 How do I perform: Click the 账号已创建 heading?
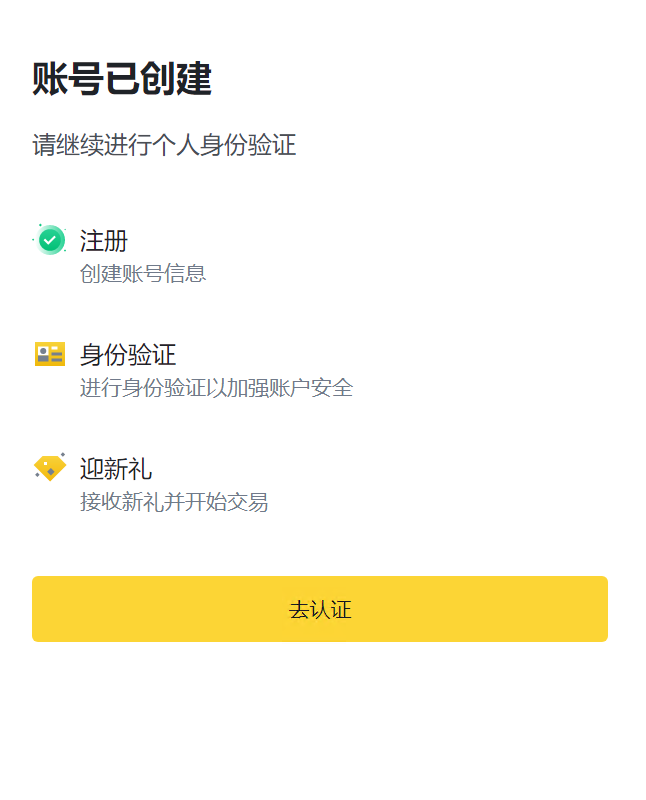tap(122, 79)
